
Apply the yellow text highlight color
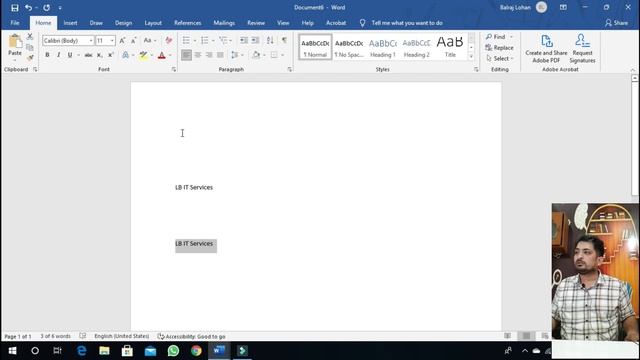pyautogui.click(x=143, y=55)
